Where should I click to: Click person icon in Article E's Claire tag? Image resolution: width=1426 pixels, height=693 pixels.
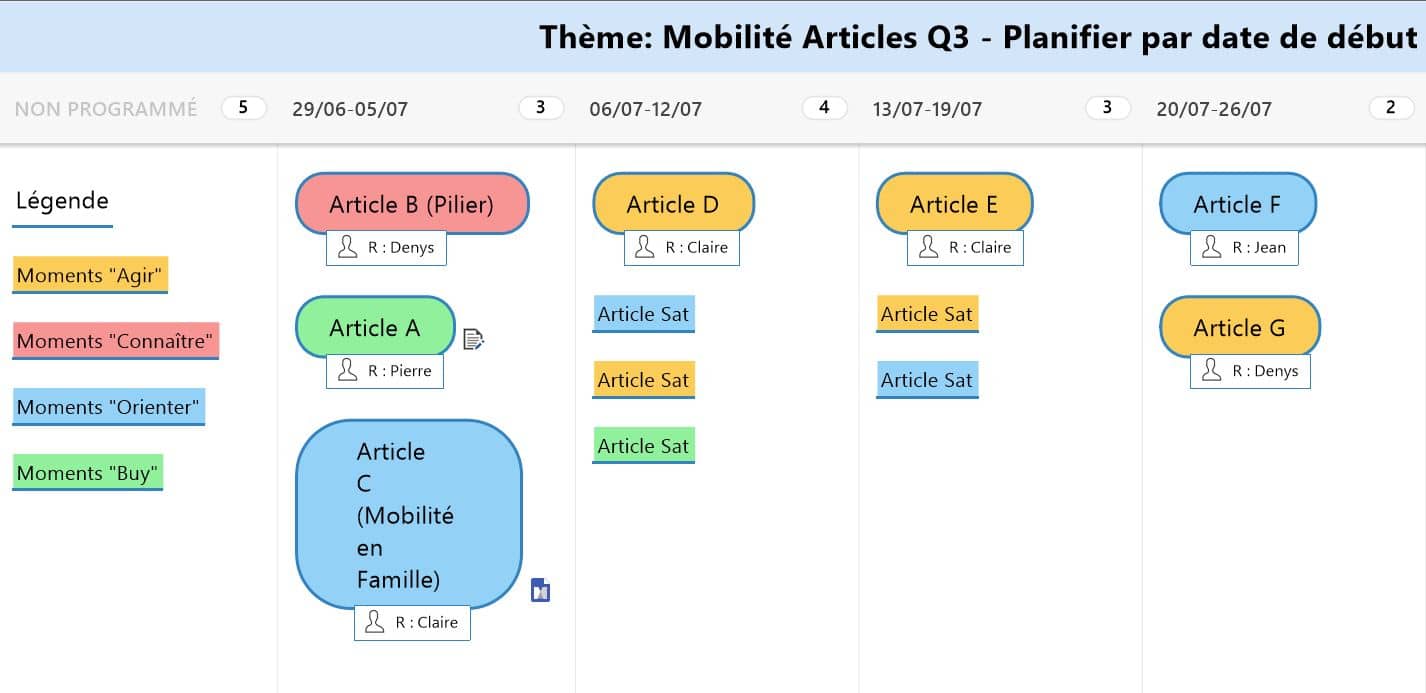(929, 247)
